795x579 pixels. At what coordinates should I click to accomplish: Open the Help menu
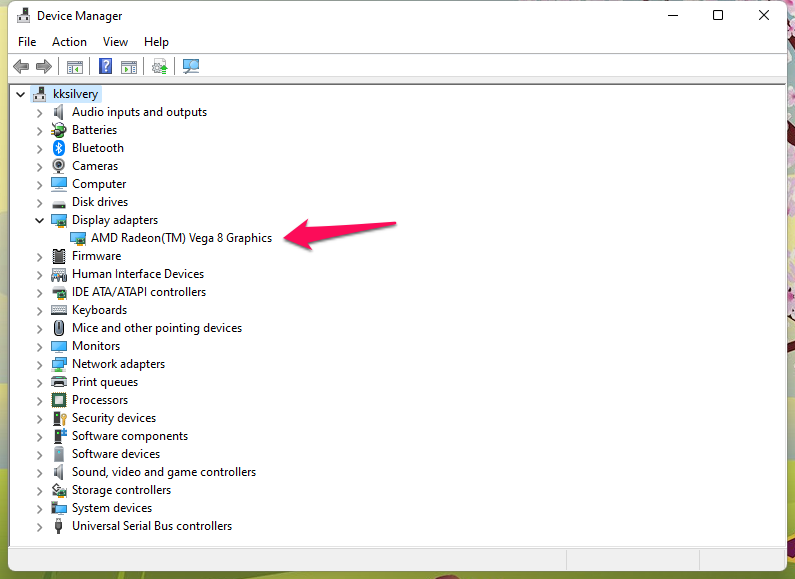pos(156,42)
